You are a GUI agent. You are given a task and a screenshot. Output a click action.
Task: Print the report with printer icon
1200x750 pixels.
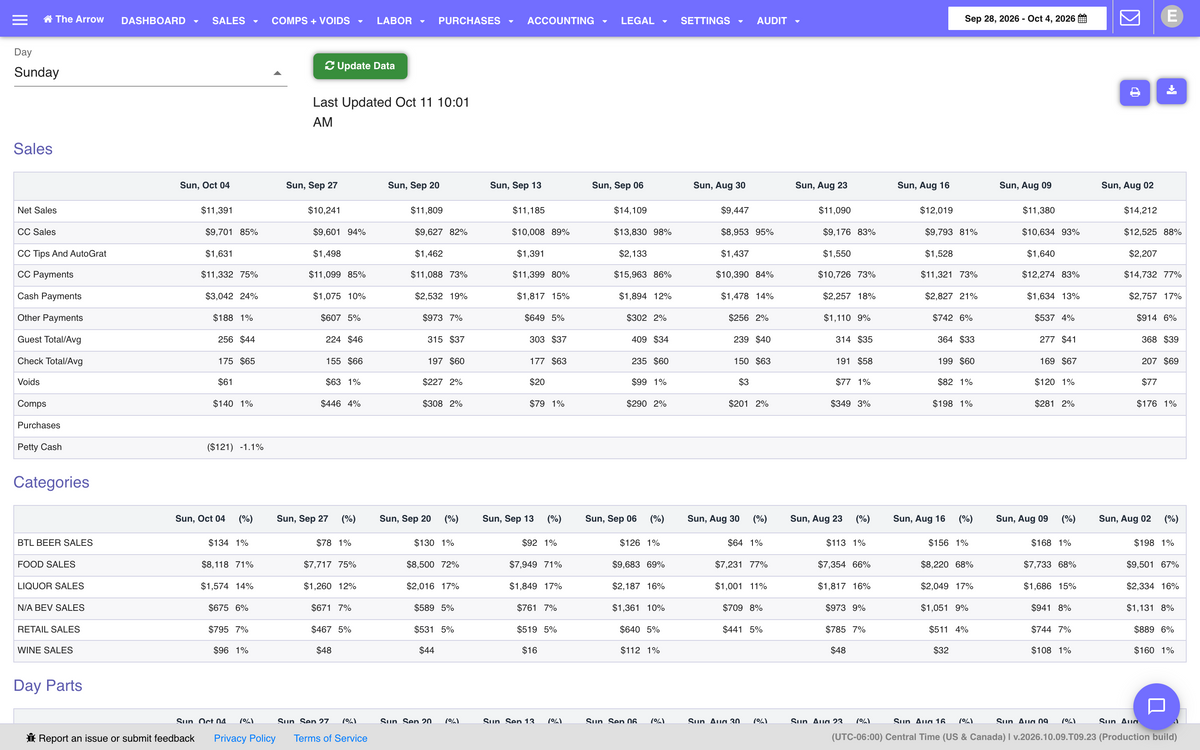[x=1135, y=92]
